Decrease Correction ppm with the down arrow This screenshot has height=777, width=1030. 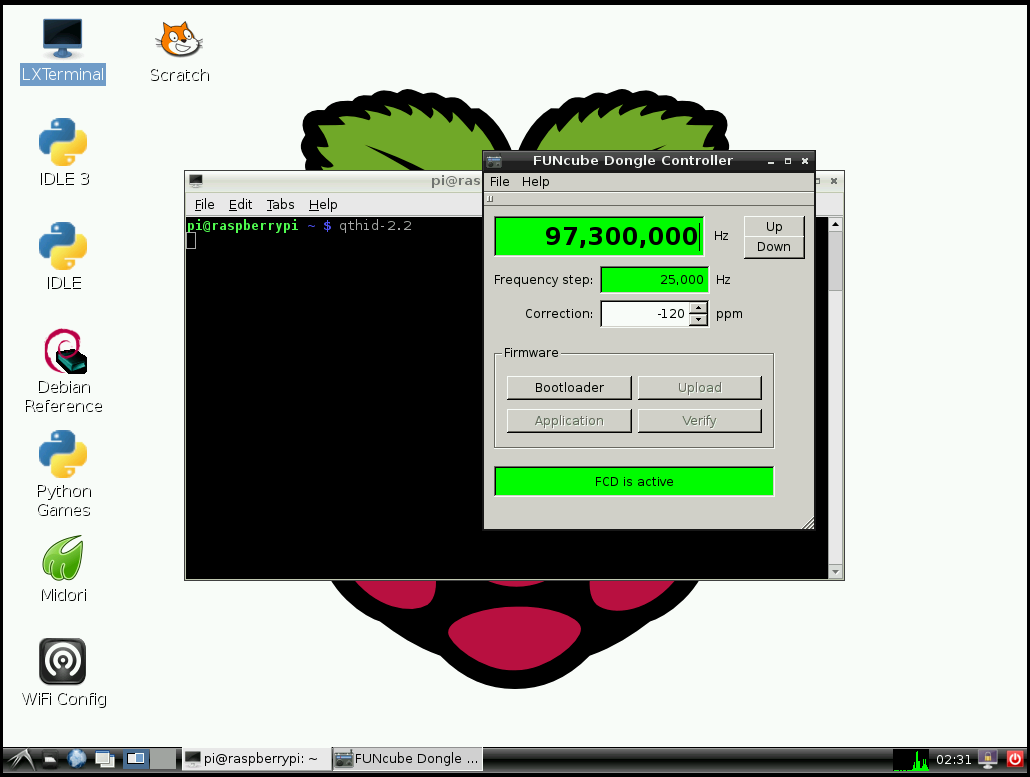pos(699,320)
